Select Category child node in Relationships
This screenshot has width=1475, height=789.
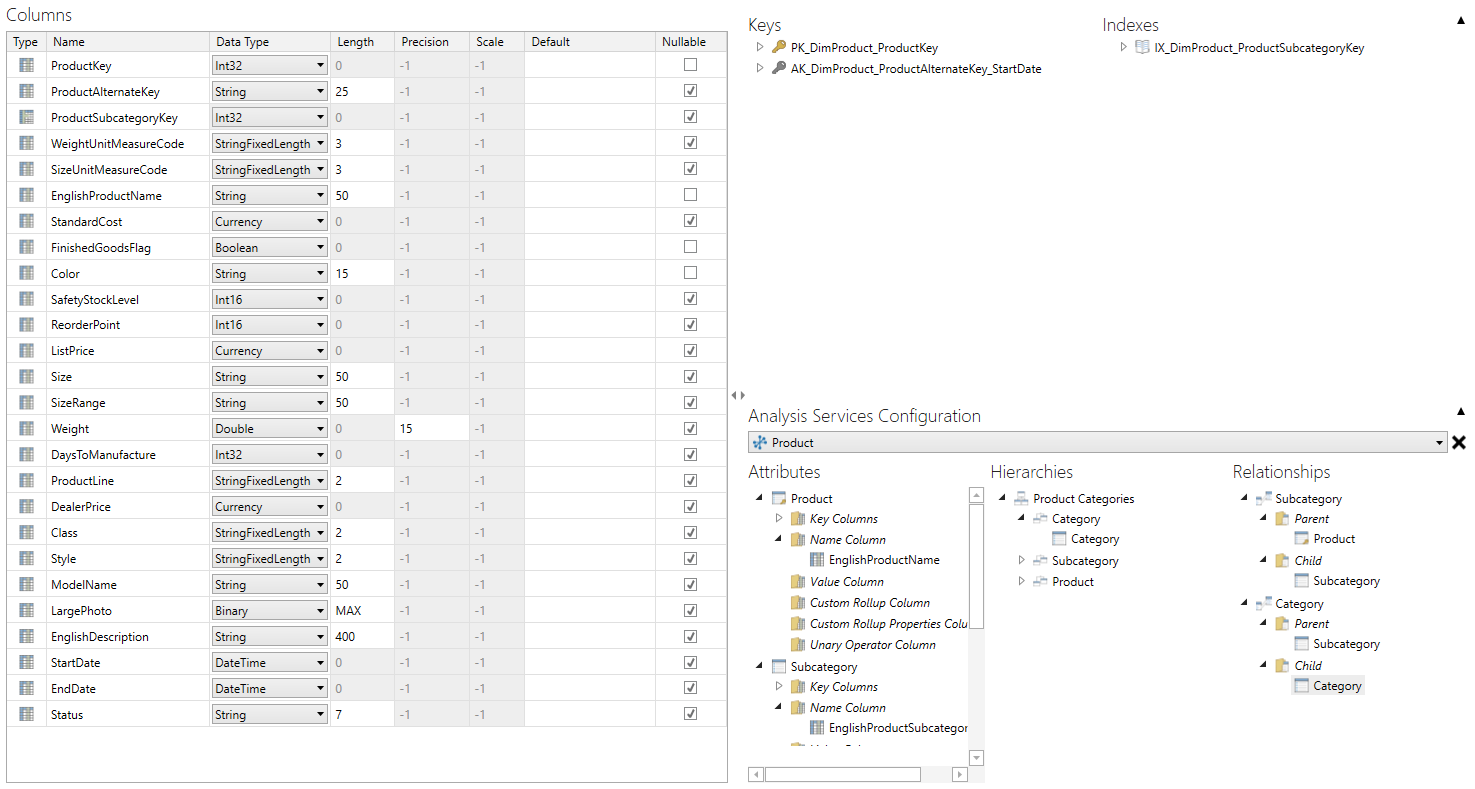coord(1336,686)
